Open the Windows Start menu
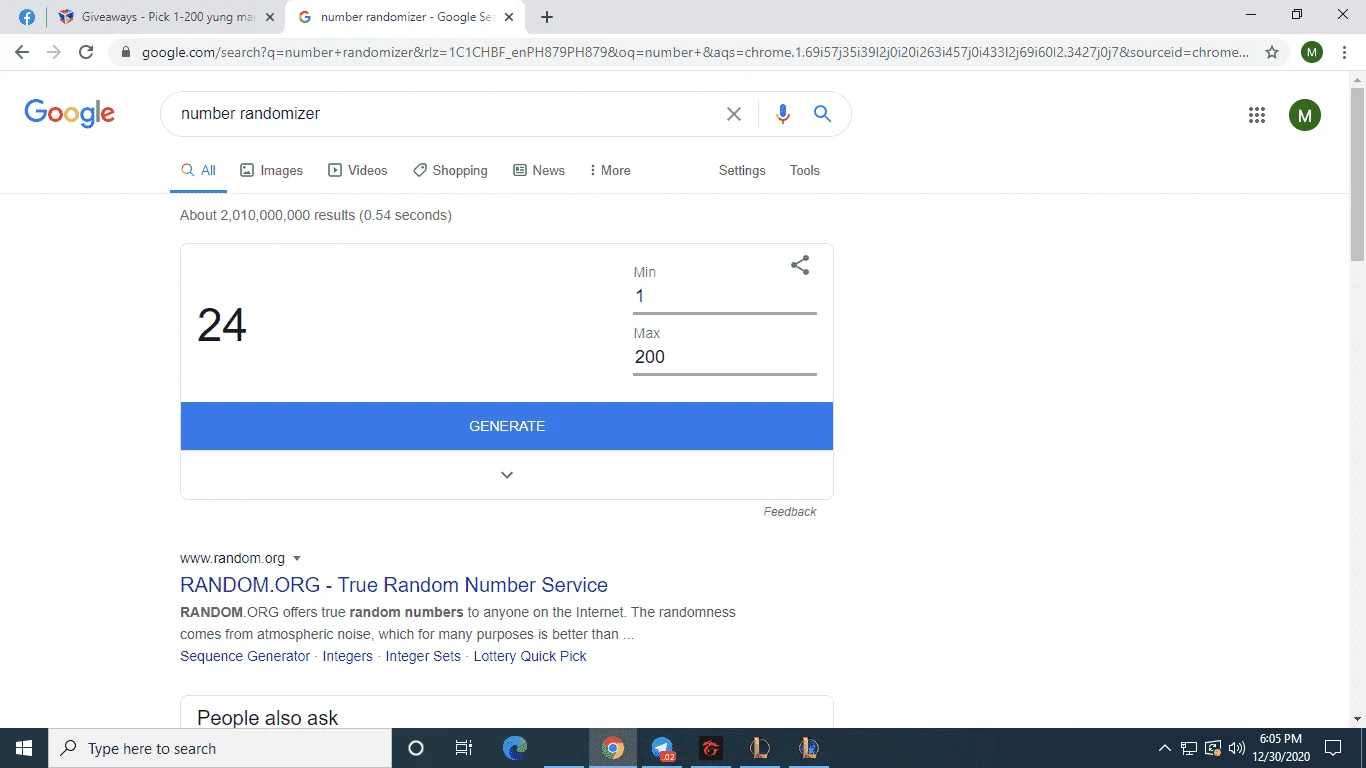The image size is (1366, 768). coord(24,748)
